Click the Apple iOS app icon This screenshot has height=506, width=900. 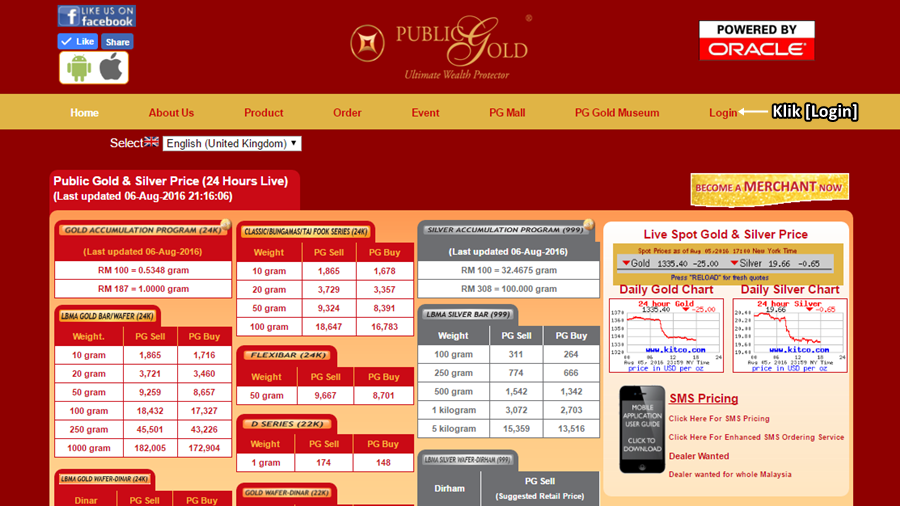(111, 67)
